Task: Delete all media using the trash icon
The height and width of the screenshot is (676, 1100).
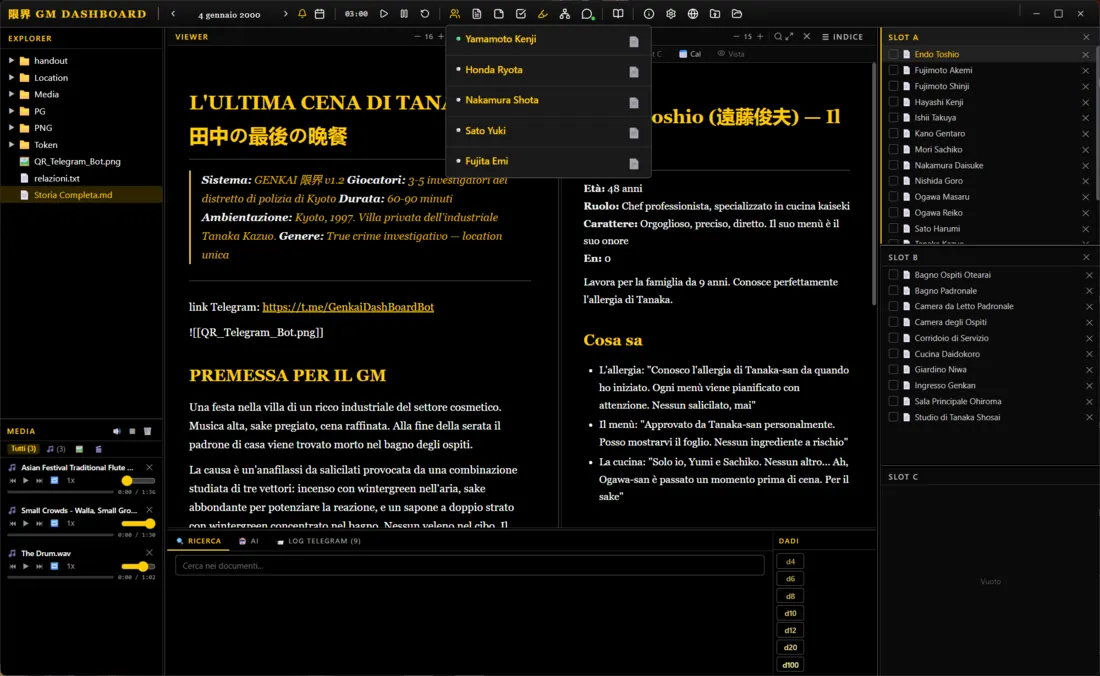Action: click(x=147, y=431)
